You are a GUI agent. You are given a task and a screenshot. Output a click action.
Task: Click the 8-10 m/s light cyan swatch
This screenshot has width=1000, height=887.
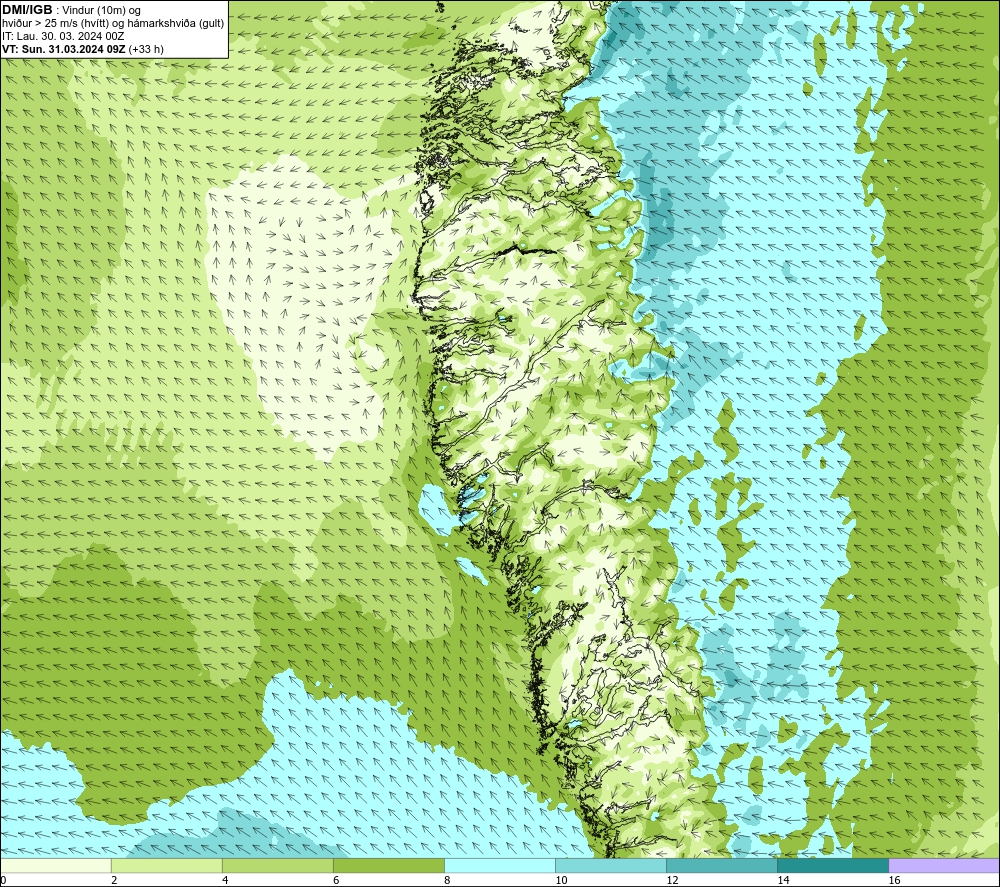499,866
